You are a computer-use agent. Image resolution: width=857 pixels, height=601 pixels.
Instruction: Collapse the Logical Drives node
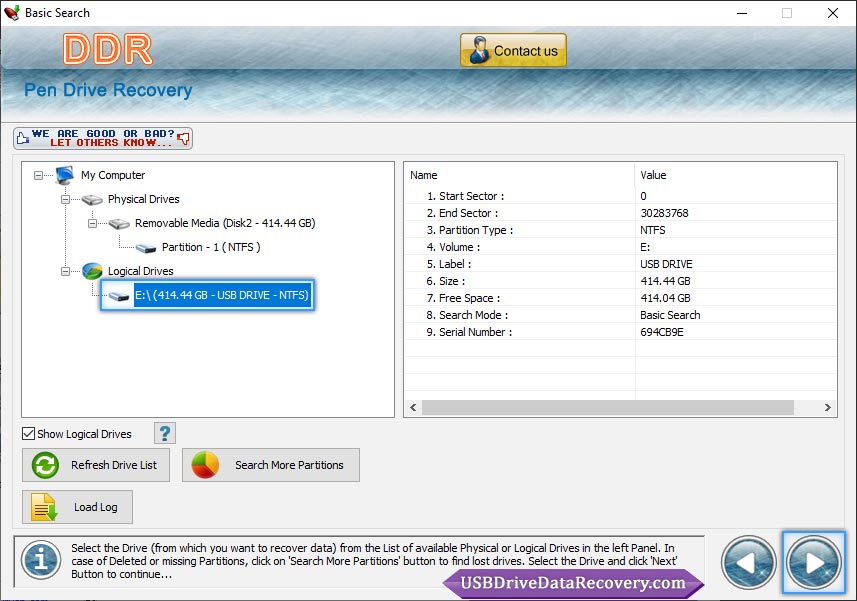[x=65, y=271]
